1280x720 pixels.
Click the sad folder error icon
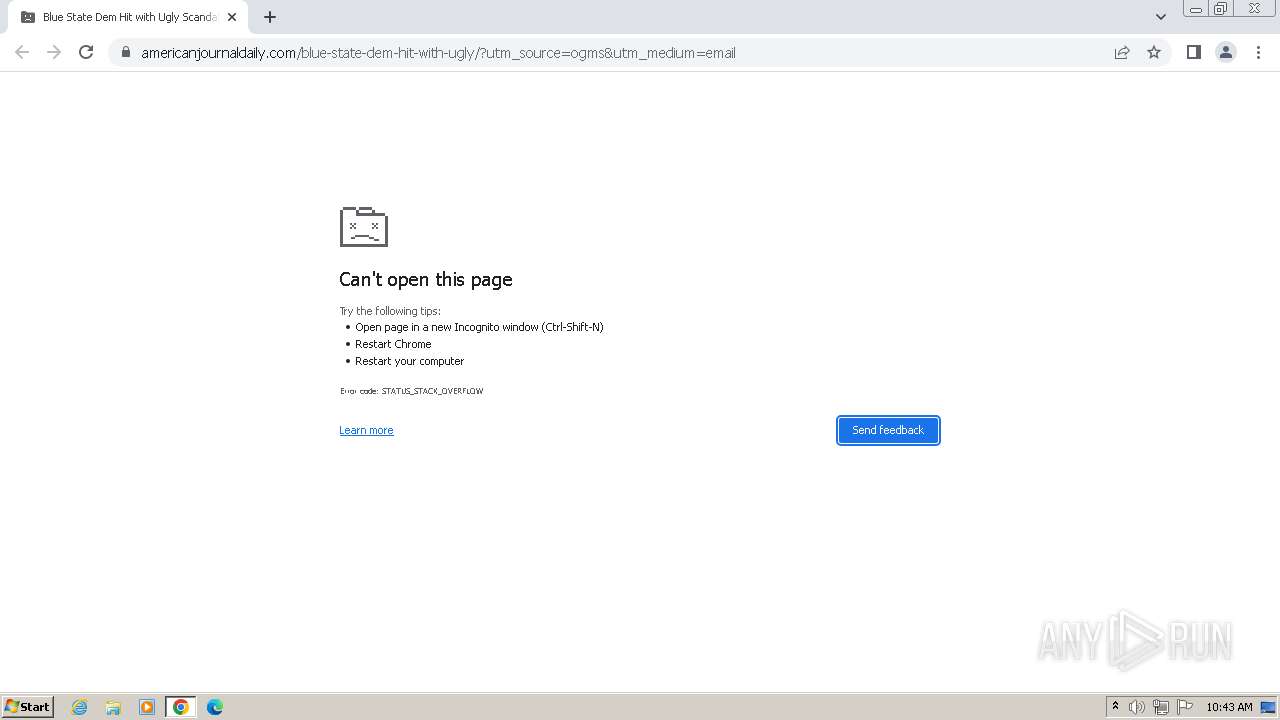pyautogui.click(x=364, y=227)
